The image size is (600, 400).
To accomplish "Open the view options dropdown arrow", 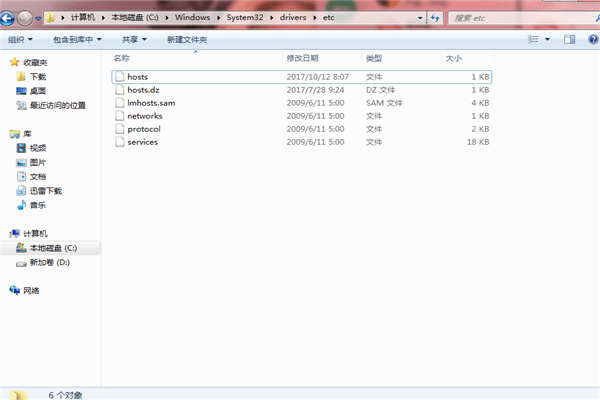I will tap(548, 39).
